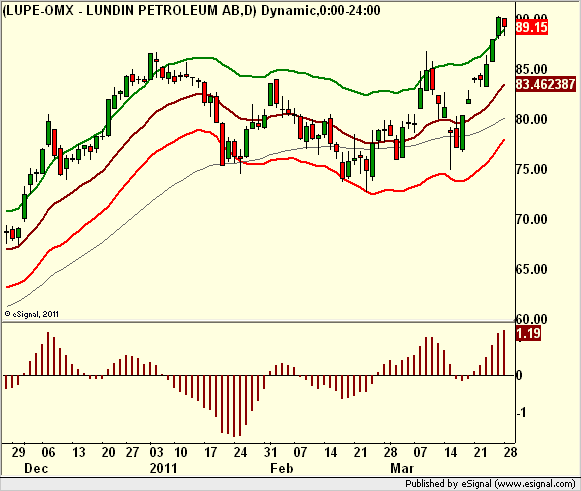Click the Feb month label on time axis
Screen dimensions: 581x491
282,468
